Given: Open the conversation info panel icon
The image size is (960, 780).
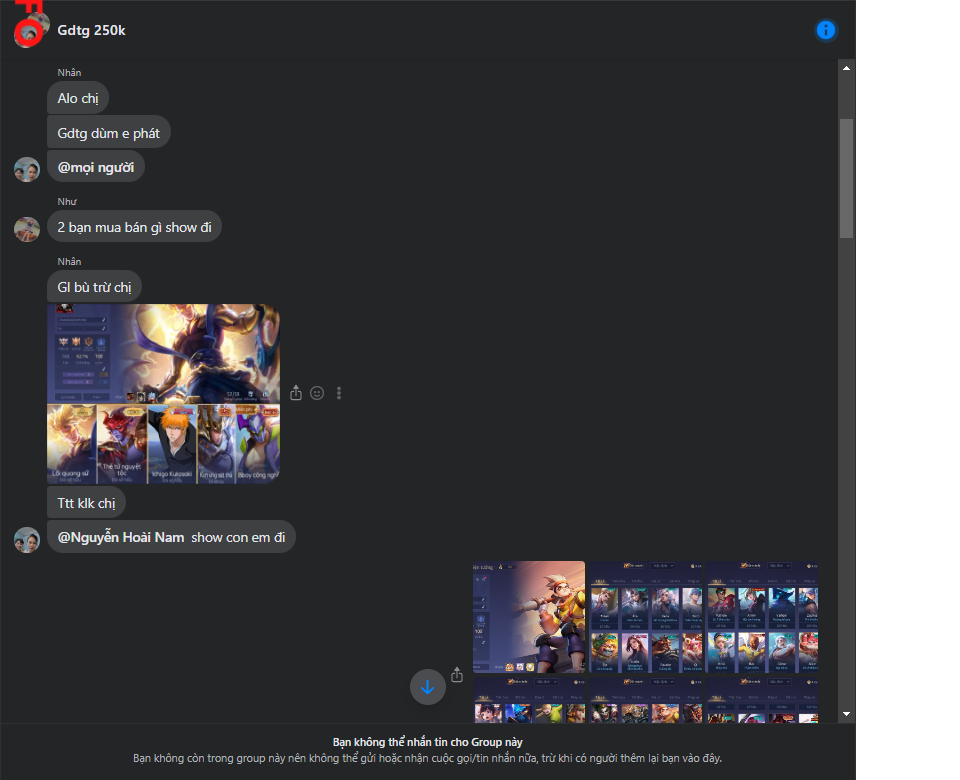Looking at the screenshot, I should [x=826, y=30].
